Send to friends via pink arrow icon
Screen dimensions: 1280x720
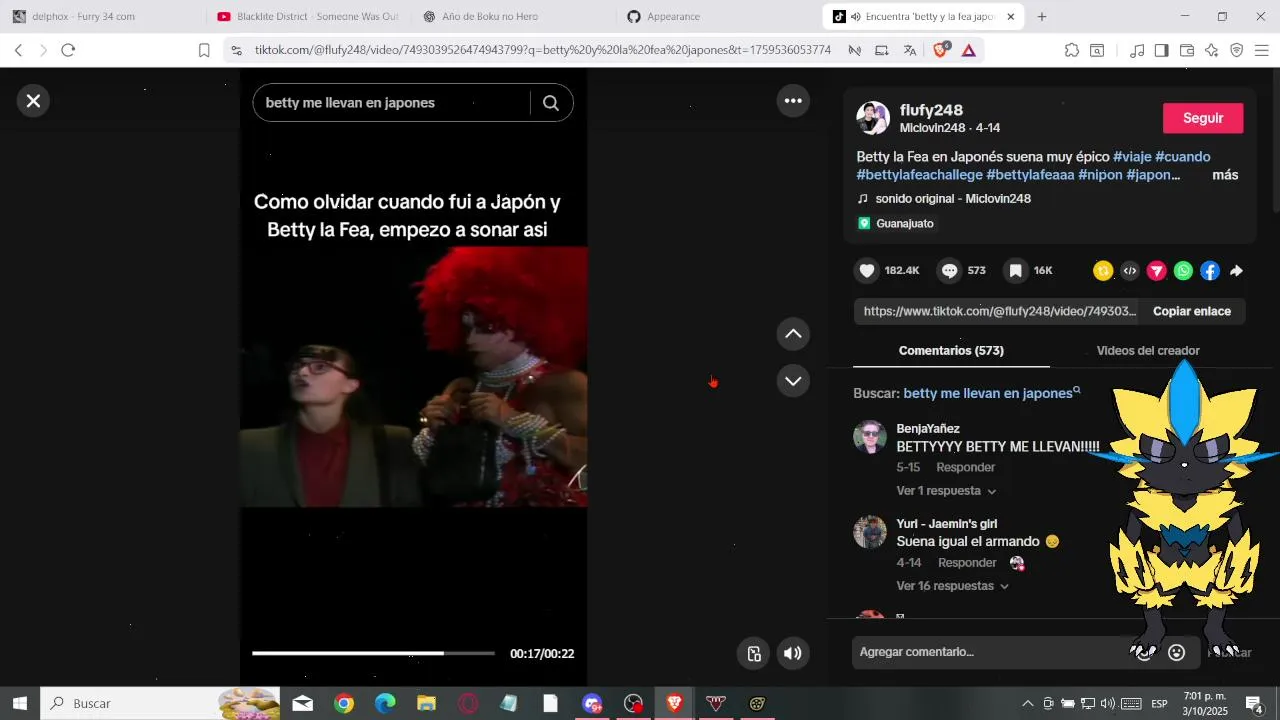(1157, 271)
